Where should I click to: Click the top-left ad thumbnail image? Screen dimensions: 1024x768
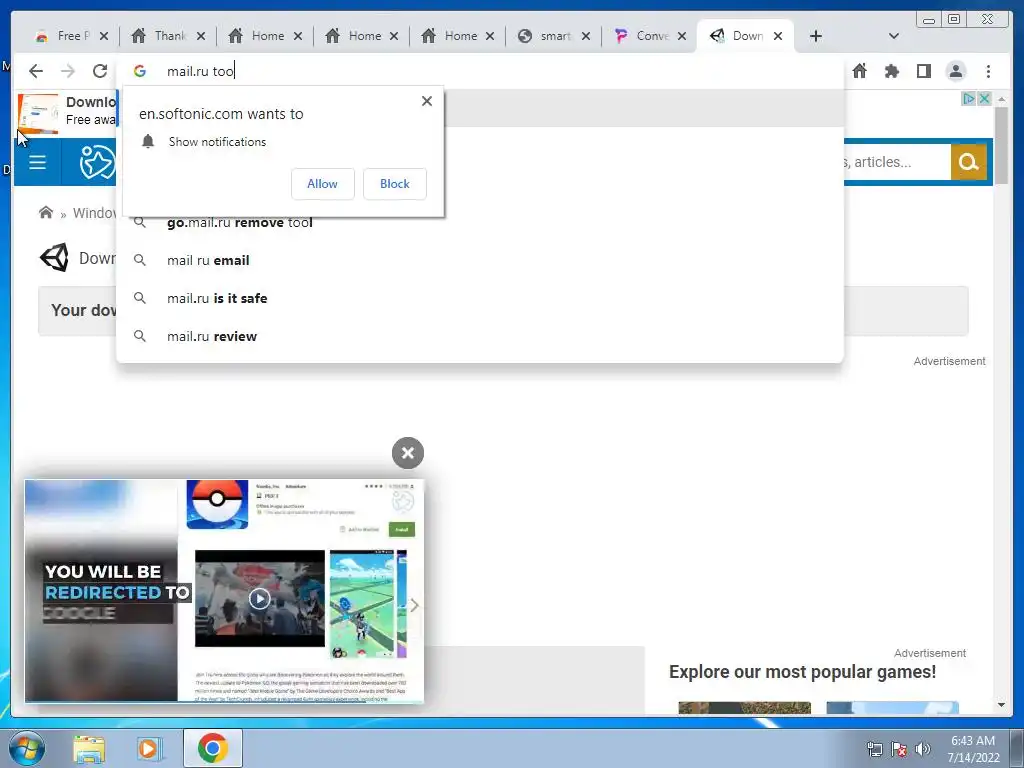pyautogui.click(x=37, y=112)
